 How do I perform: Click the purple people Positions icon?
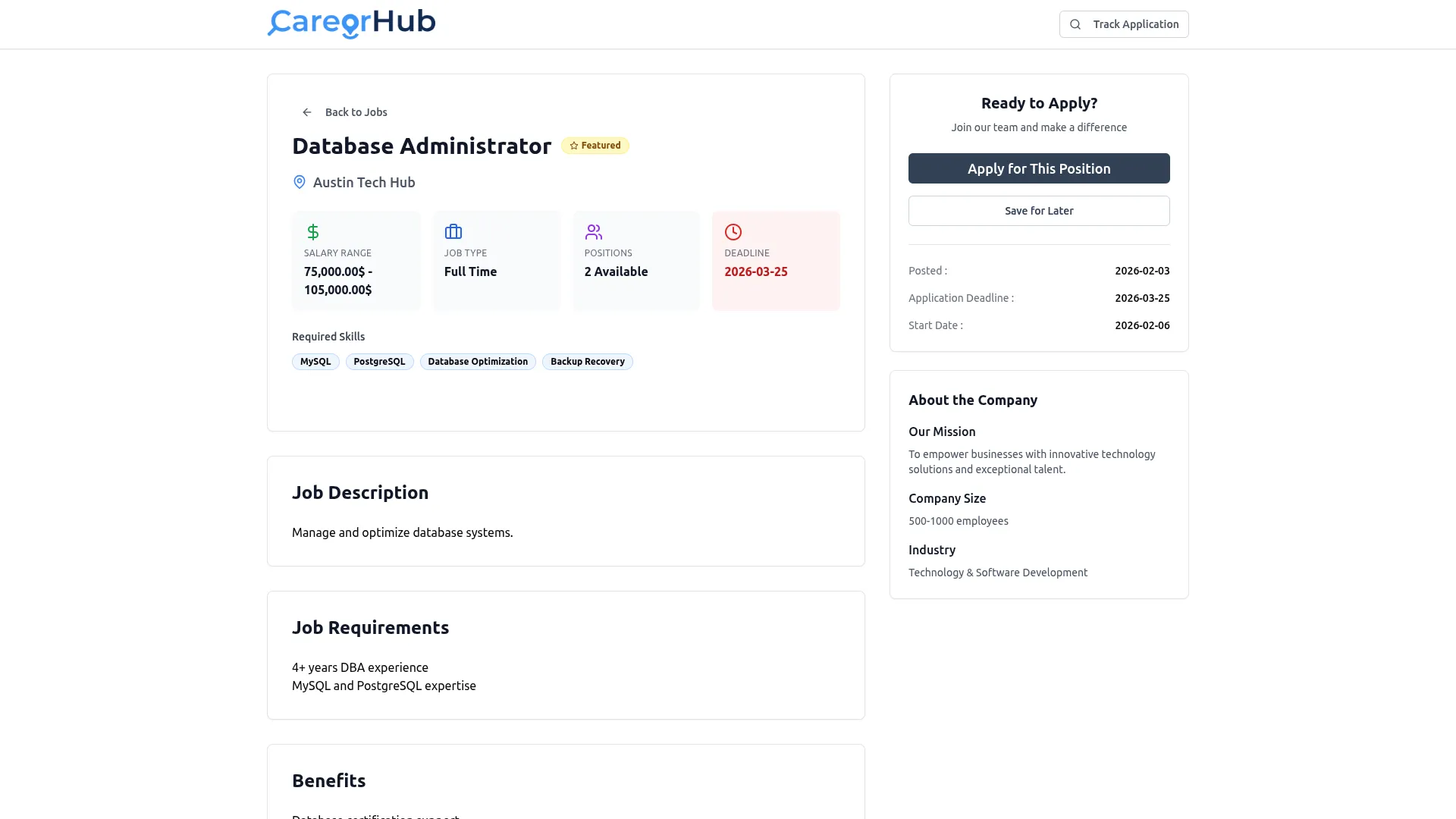click(594, 232)
